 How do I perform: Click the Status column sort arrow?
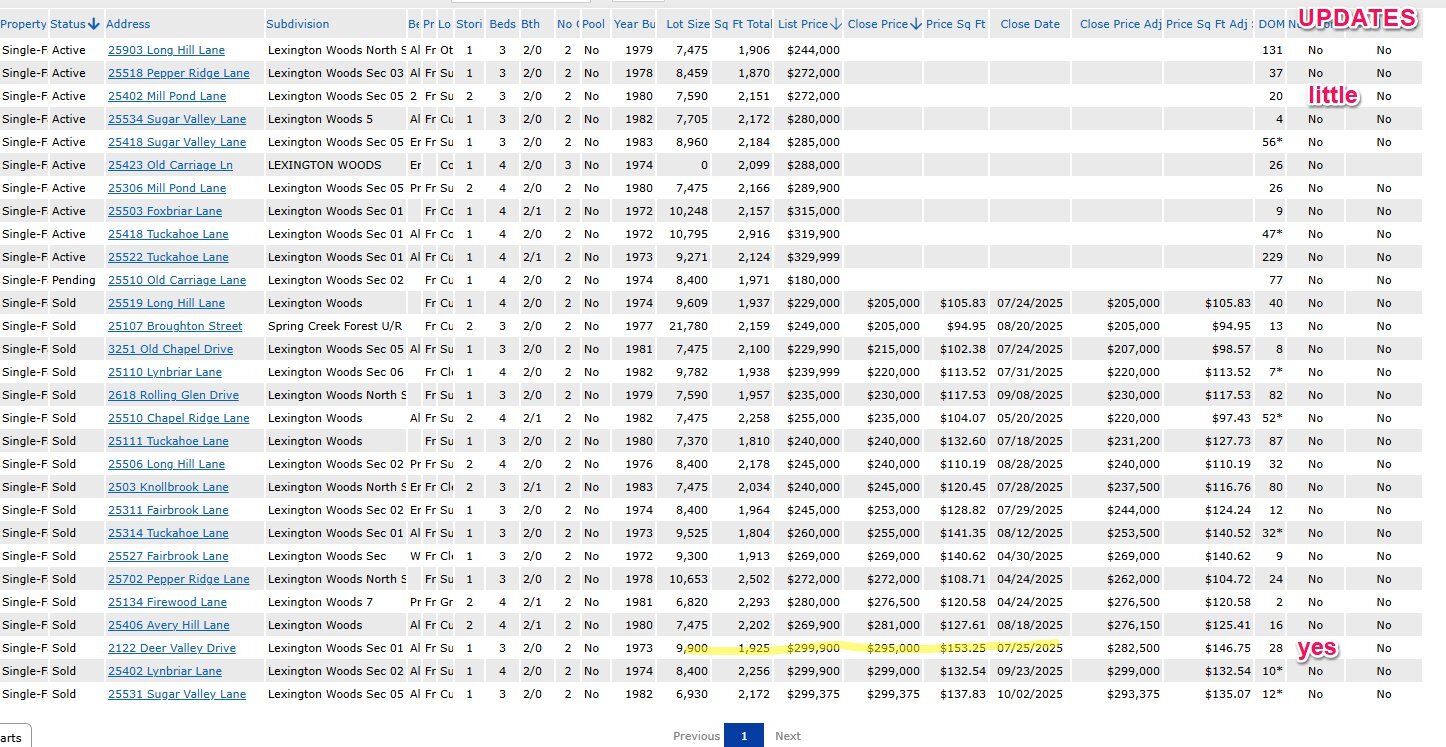94,24
